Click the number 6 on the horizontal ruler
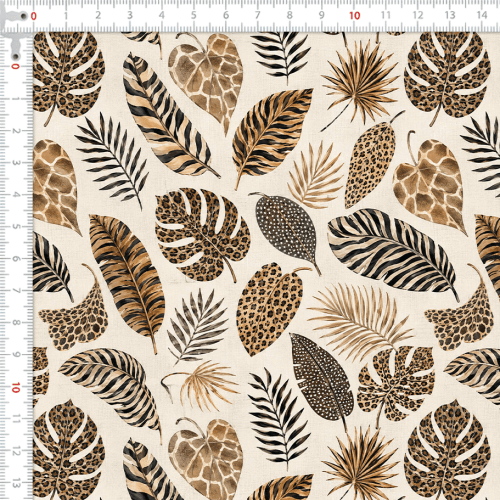 point(226,15)
